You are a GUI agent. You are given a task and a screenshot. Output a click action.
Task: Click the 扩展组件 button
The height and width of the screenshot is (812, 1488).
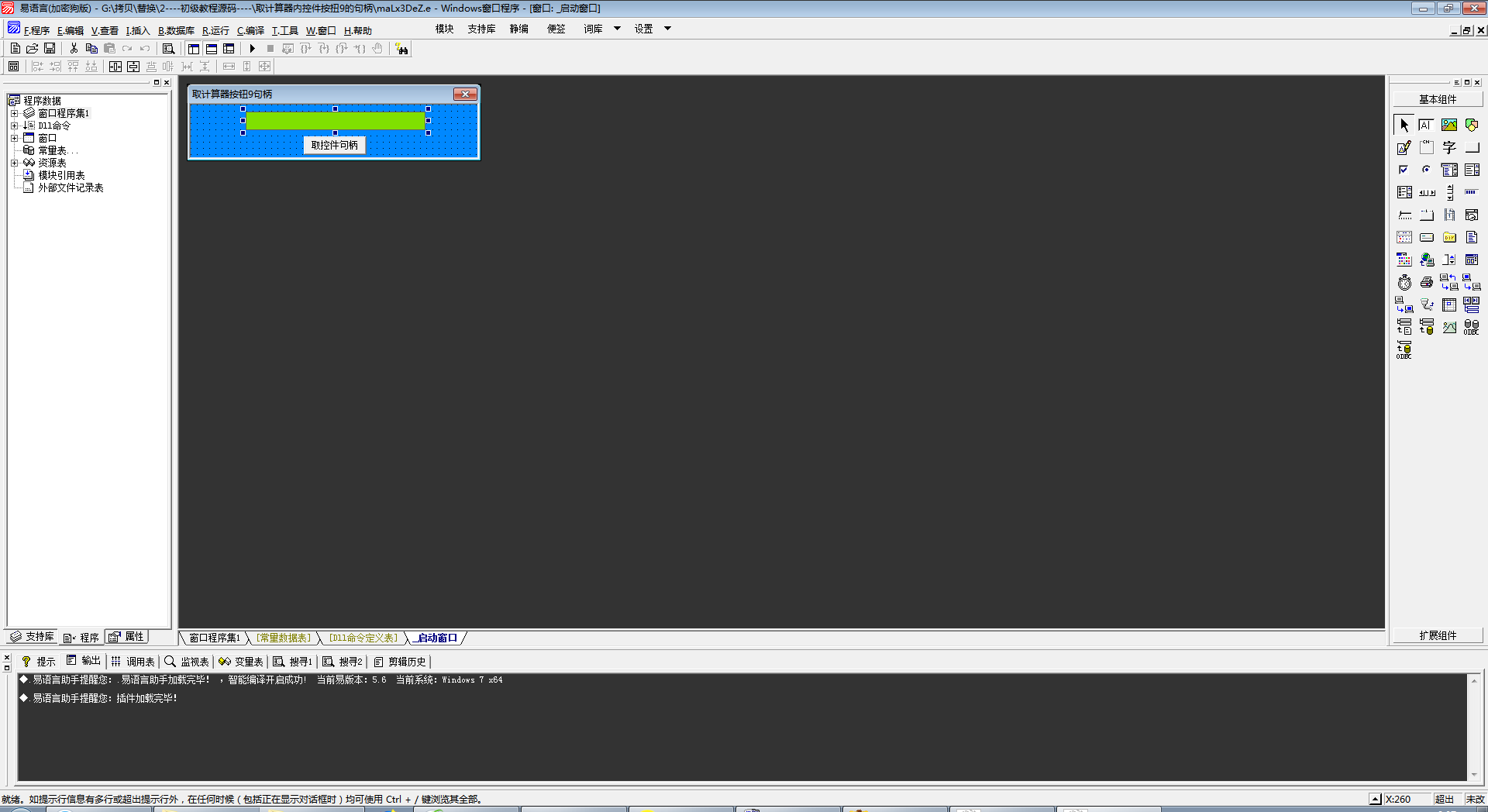click(x=1438, y=635)
